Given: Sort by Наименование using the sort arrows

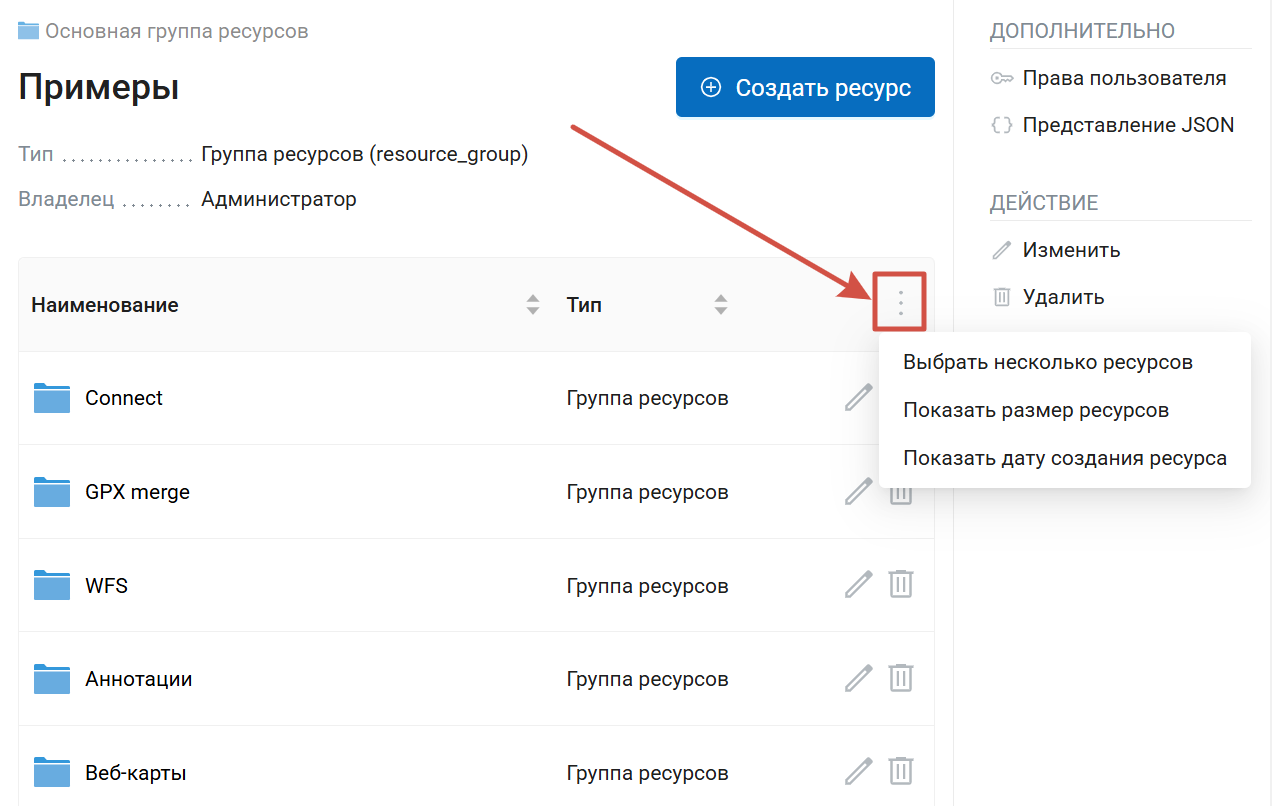Looking at the screenshot, I should [533, 305].
